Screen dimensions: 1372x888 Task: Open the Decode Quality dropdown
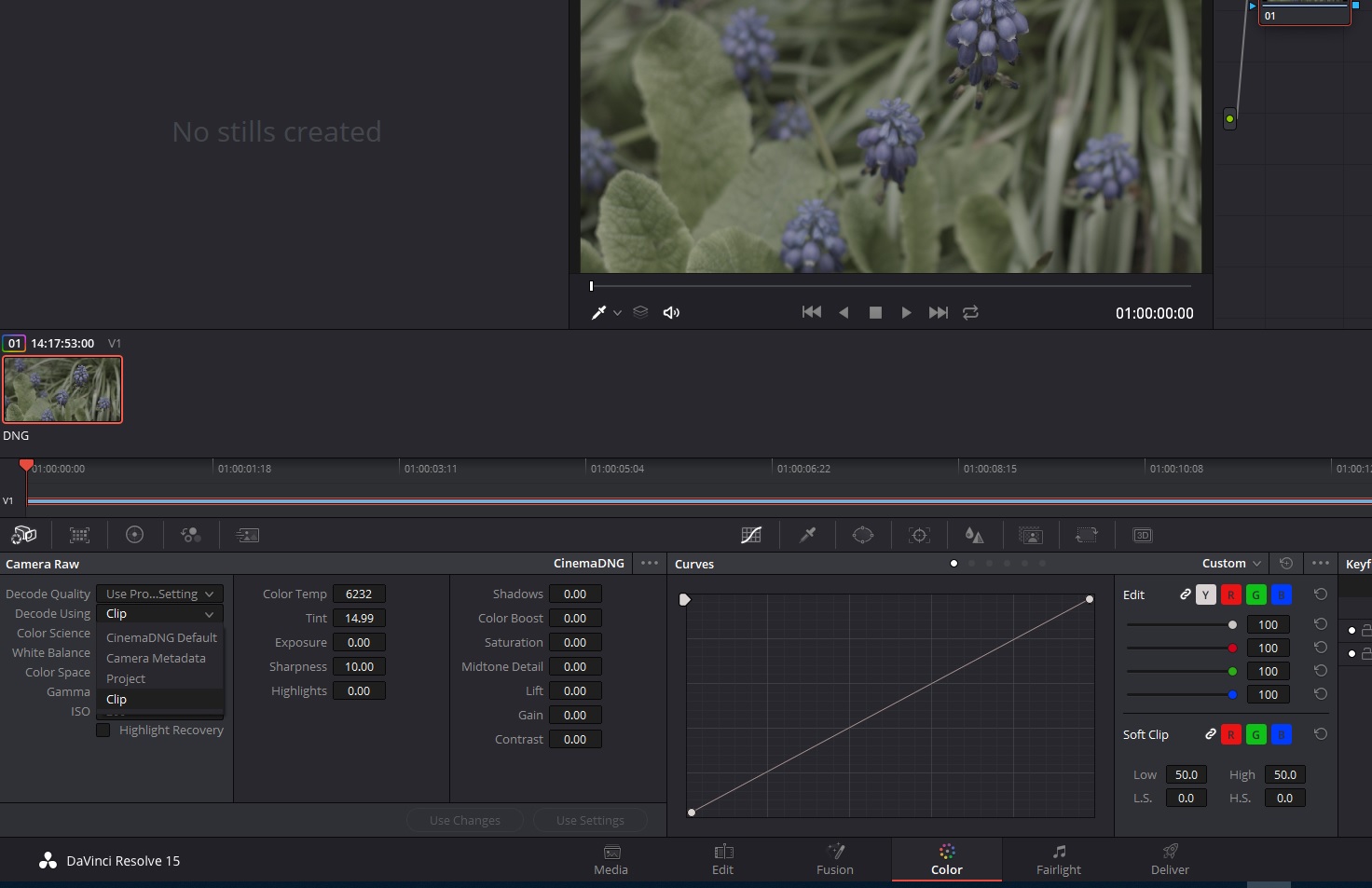(159, 594)
